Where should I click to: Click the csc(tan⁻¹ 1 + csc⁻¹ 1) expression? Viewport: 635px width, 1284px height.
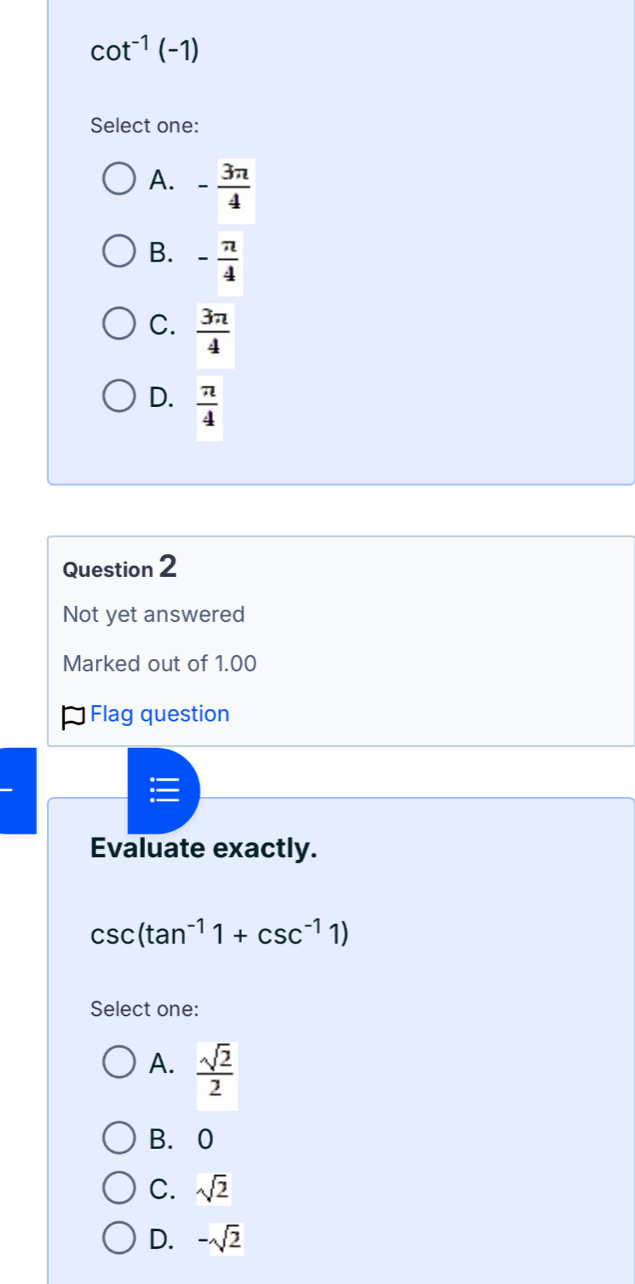coord(219,932)
